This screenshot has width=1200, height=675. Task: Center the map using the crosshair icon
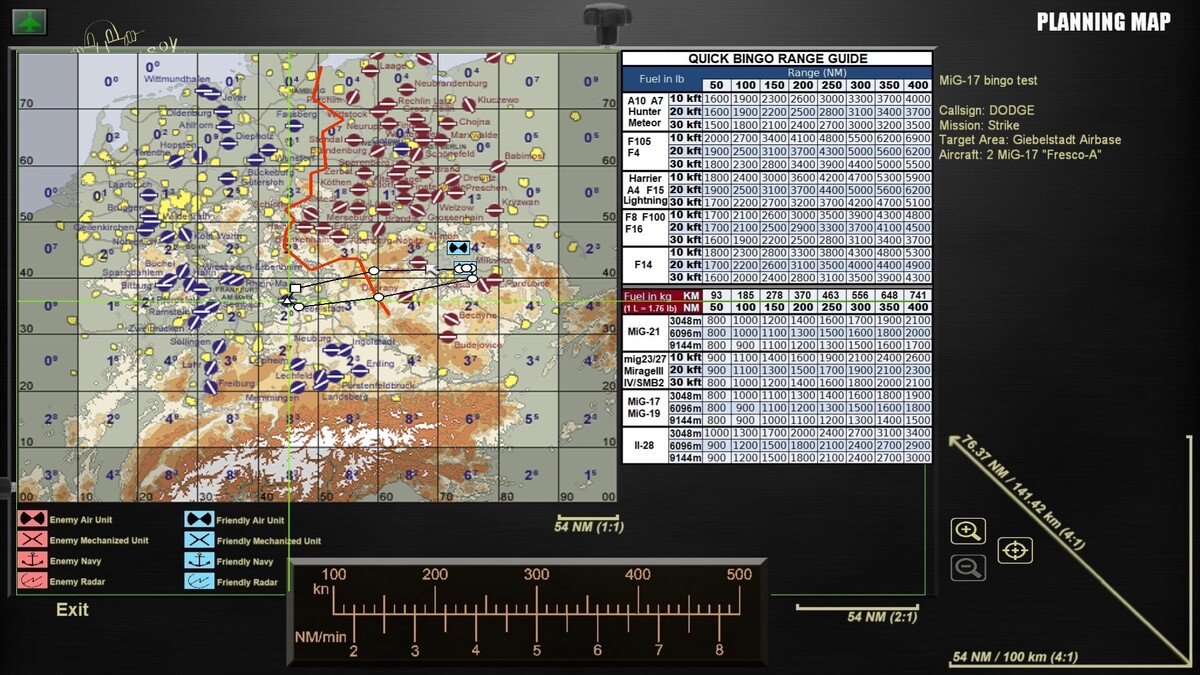(x=1015, y=550)
